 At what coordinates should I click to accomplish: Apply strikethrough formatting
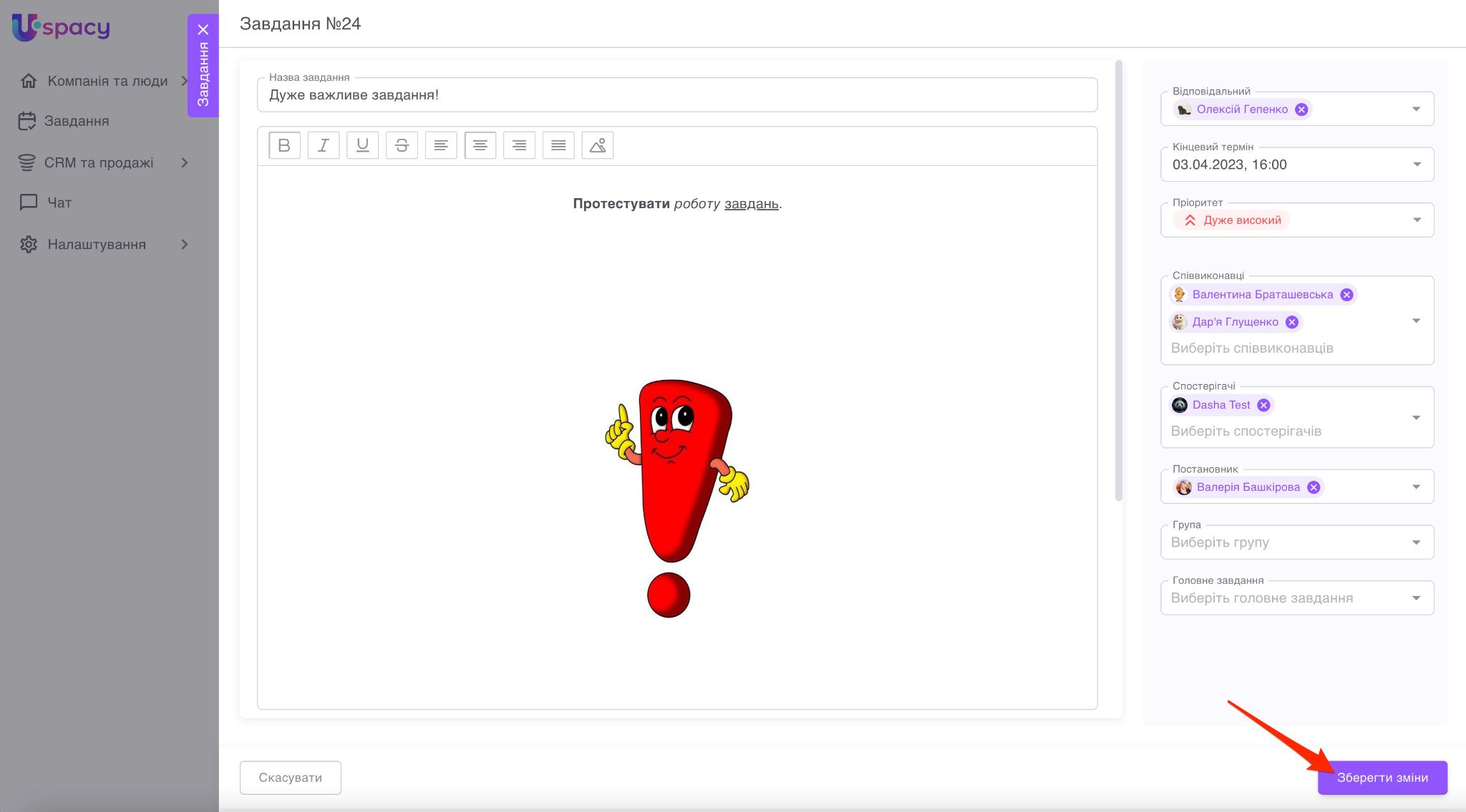(402, 145)
